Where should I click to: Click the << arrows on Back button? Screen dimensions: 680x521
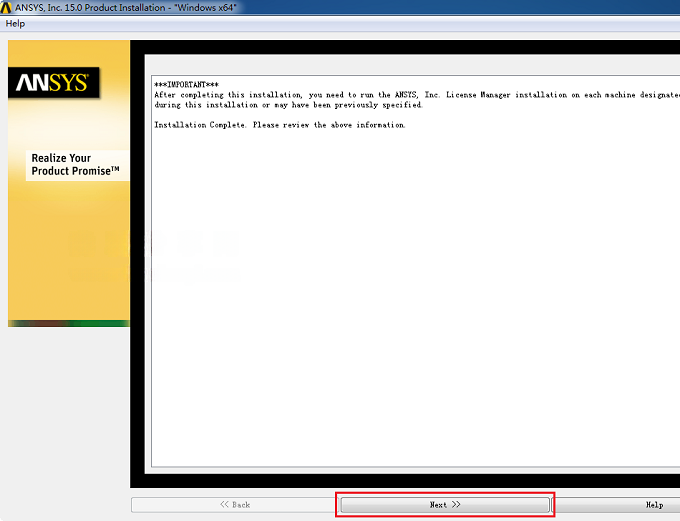point(224,504)
